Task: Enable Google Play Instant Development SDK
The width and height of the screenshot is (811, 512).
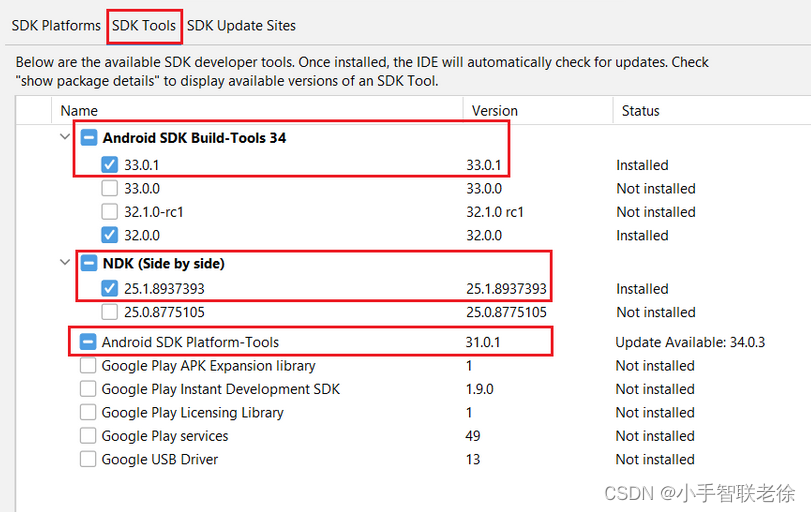Action: [88, 389]
